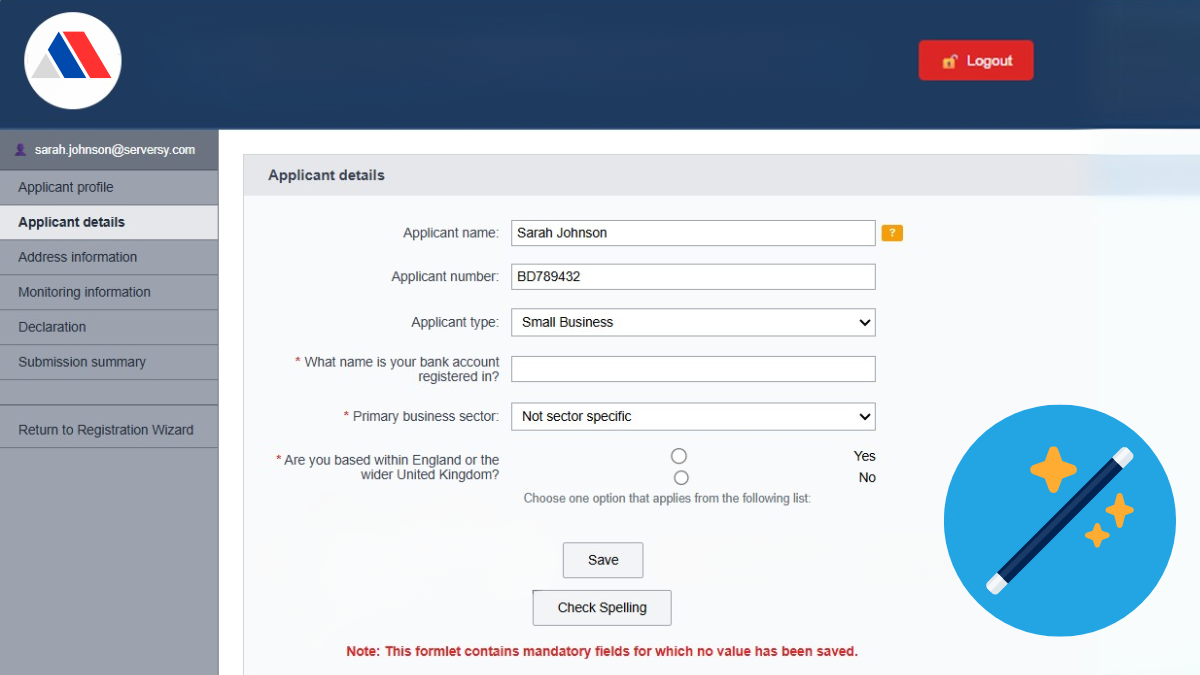This screenshot has width=1200, height=675.
Task: Click the user icon beside sarah.johnson@serversy.com
Action: [21, 150]
